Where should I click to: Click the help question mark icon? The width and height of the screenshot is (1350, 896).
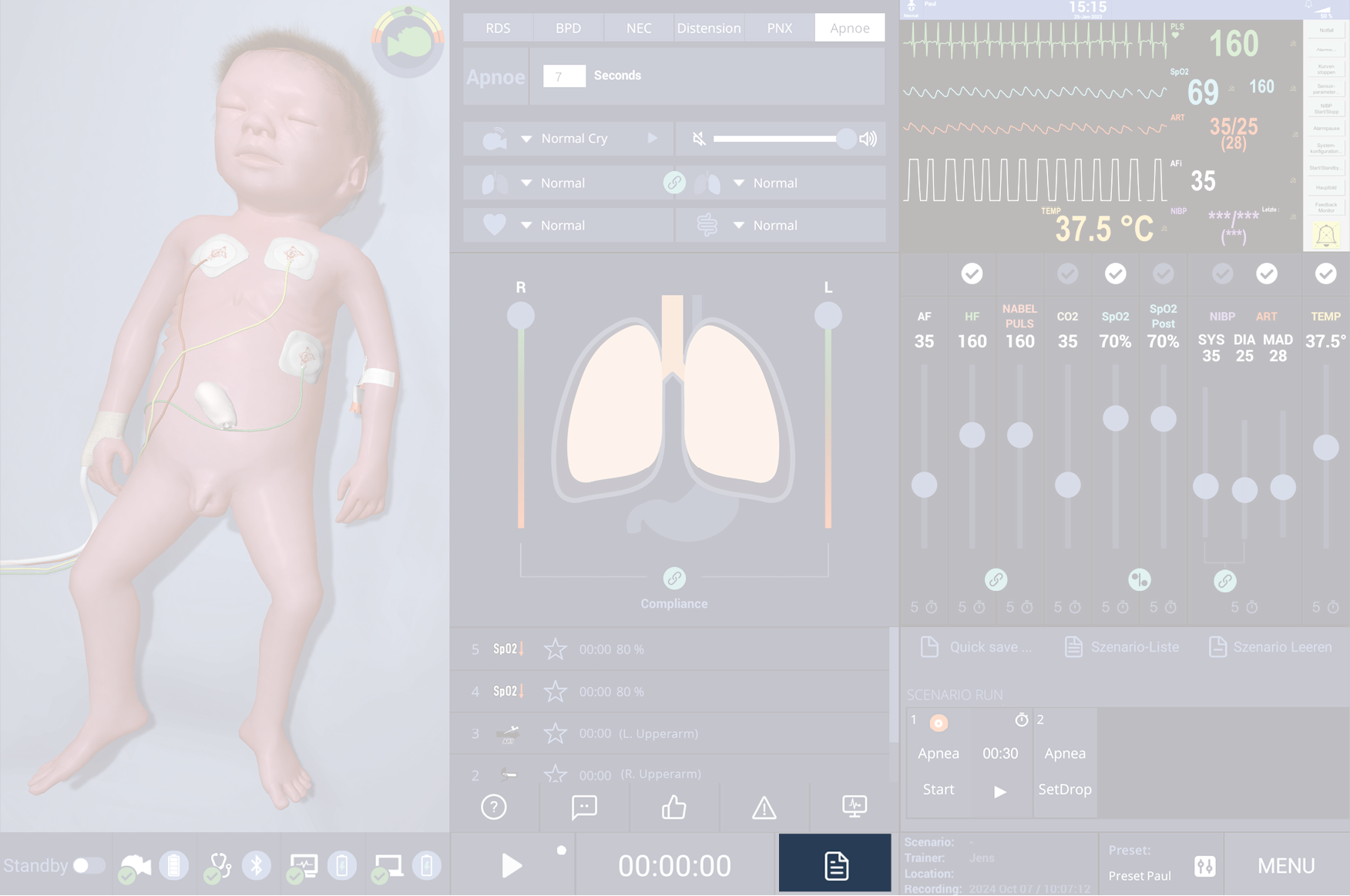click(x=494, y=807)
